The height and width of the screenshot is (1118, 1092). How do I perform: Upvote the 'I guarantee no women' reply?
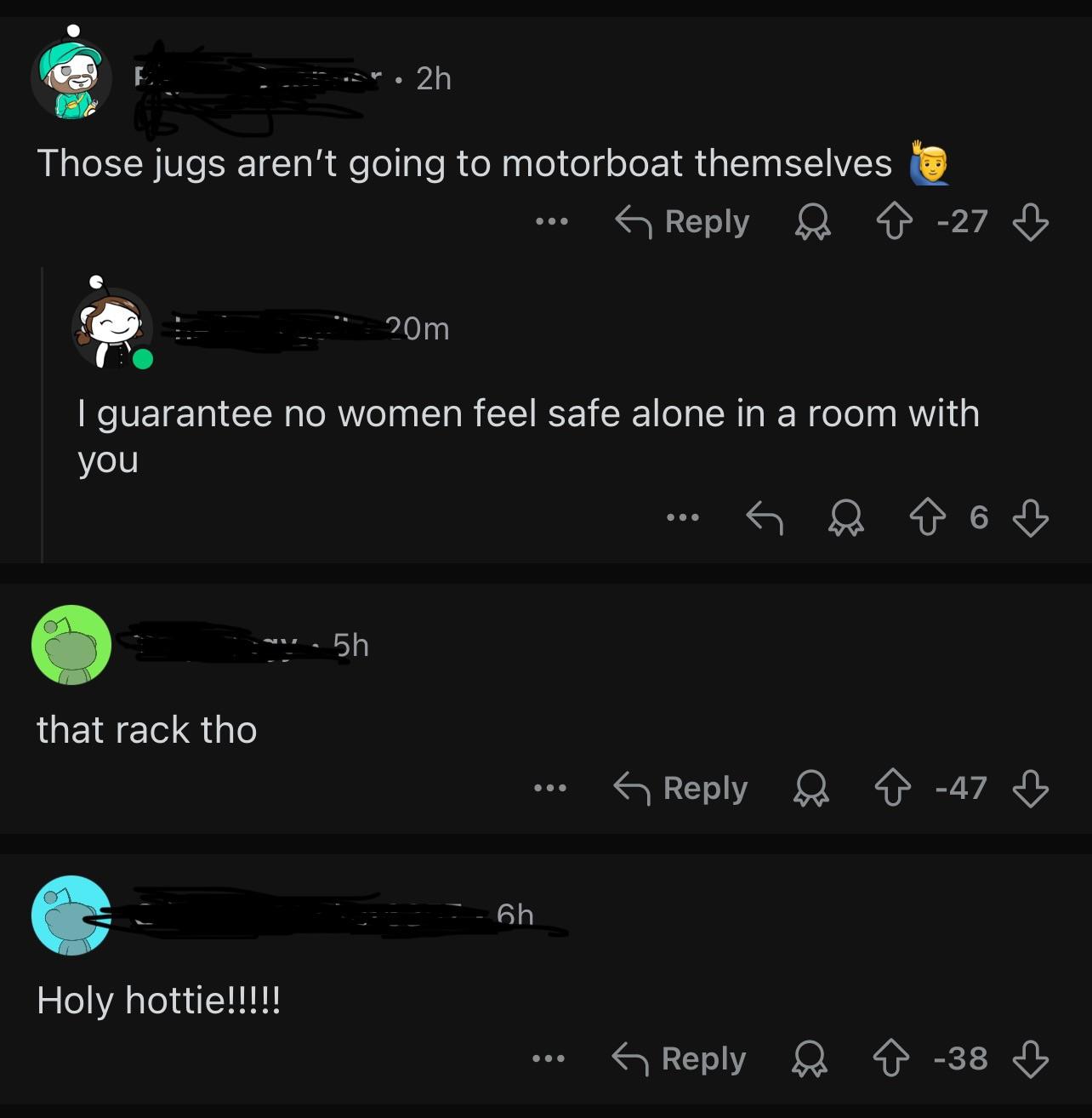[928, 516]
